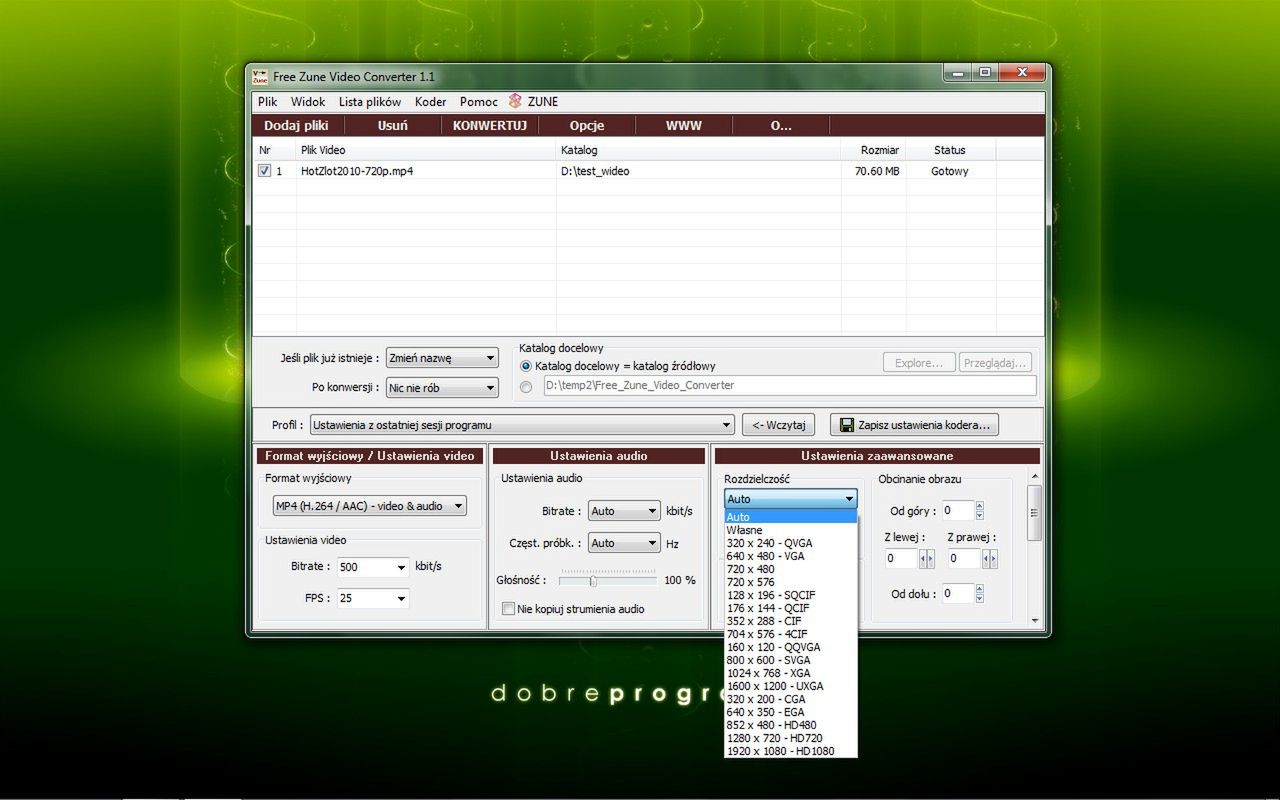Choose 1600 x 1200 - UXGA resolution
The width and height of the screenshot is (1280, 800).
[791, 686]
